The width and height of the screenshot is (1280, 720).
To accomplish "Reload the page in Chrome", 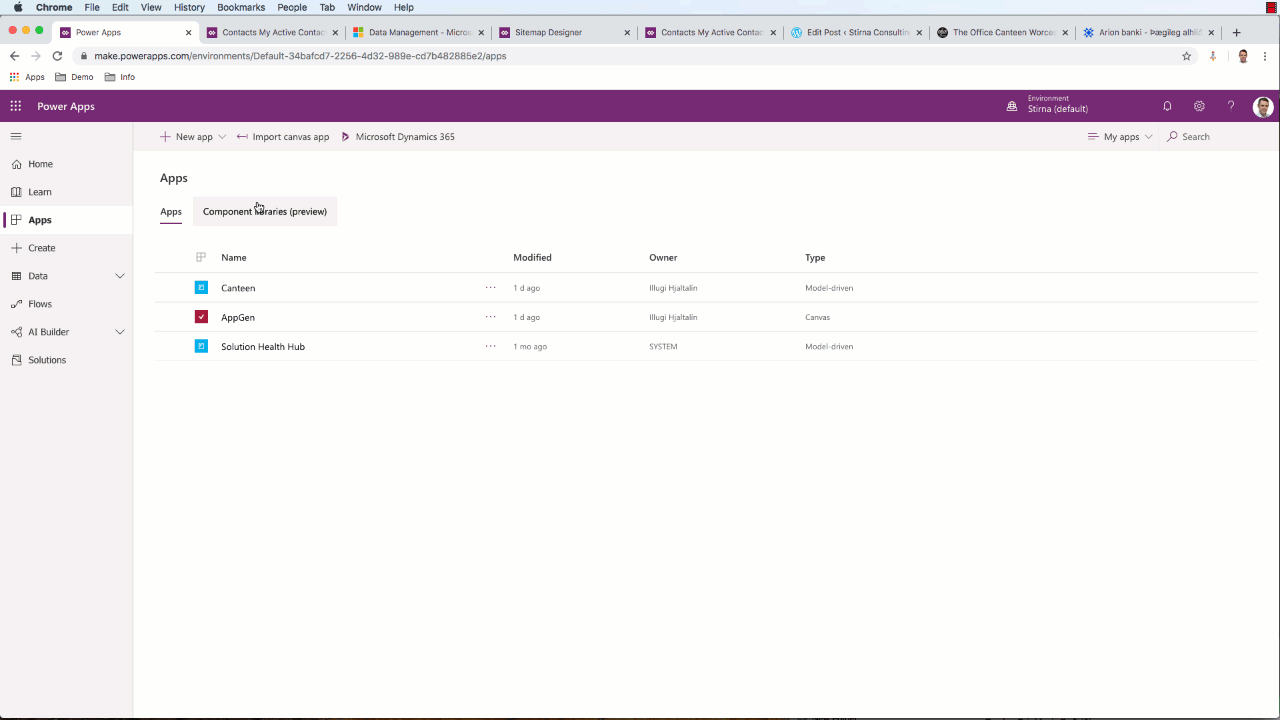I will click(x=57, y=56).
